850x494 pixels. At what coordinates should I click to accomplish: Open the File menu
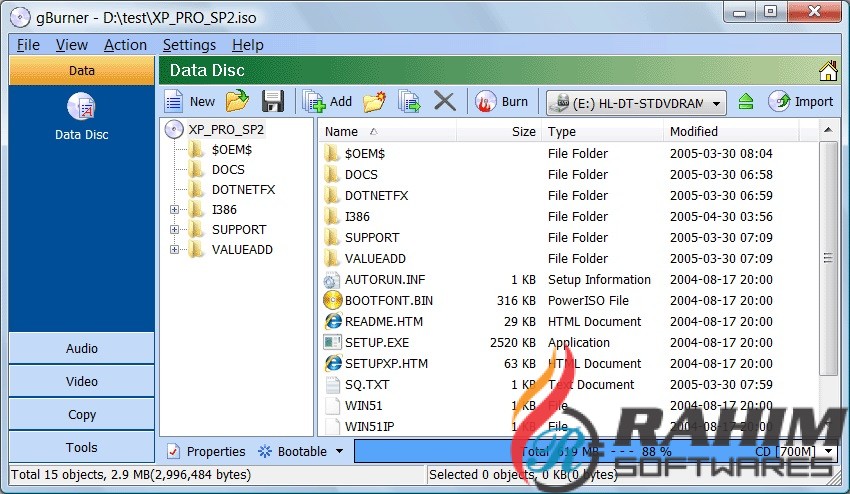click(x=28, y=45)
